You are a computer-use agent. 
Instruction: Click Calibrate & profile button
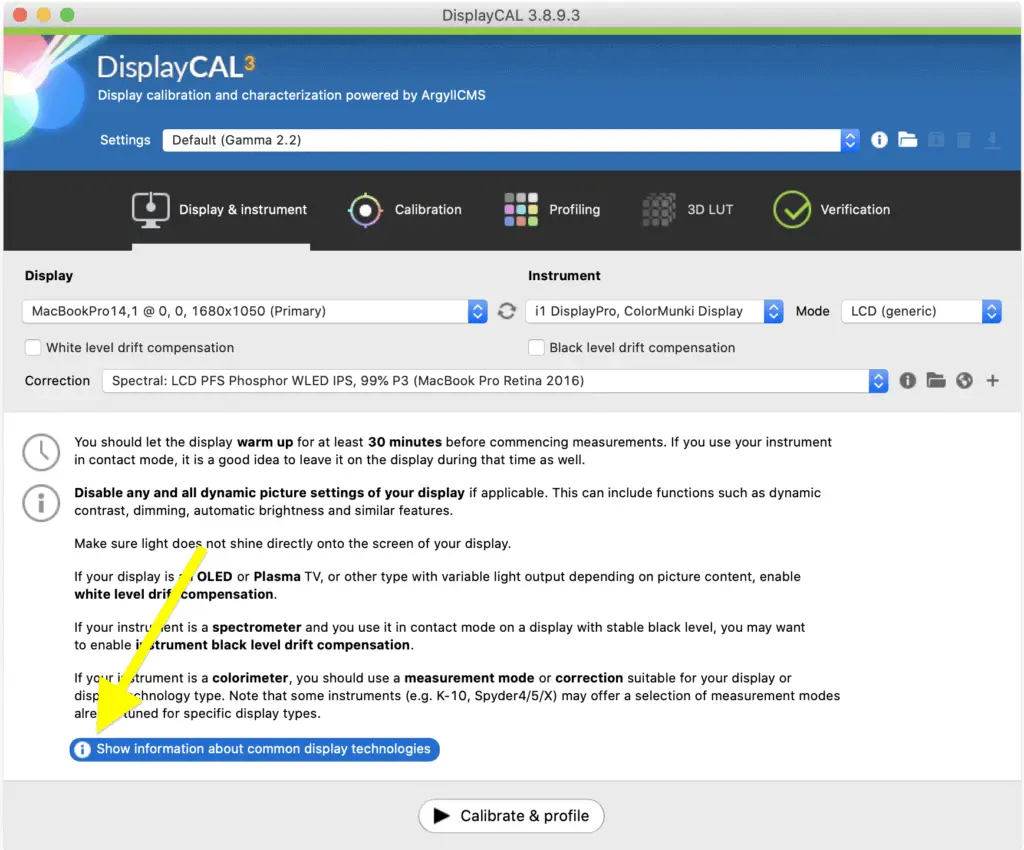tap(511, 816)
